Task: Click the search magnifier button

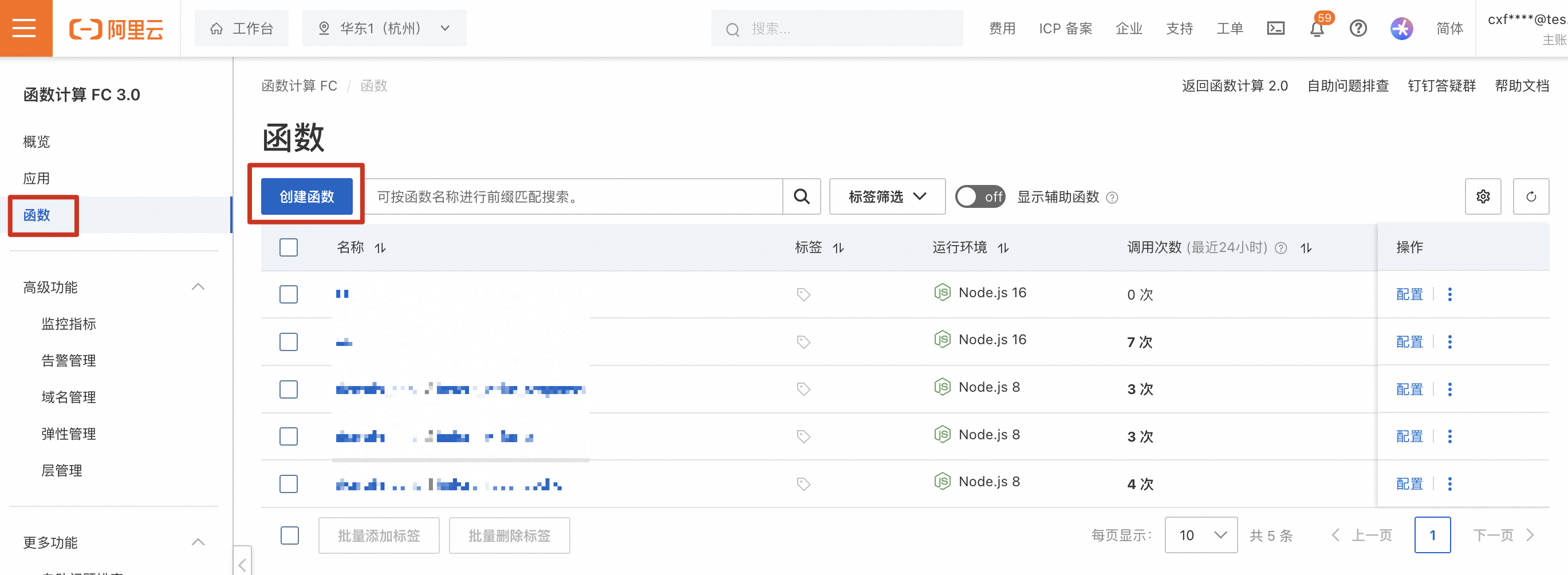Action: [802, 196]
